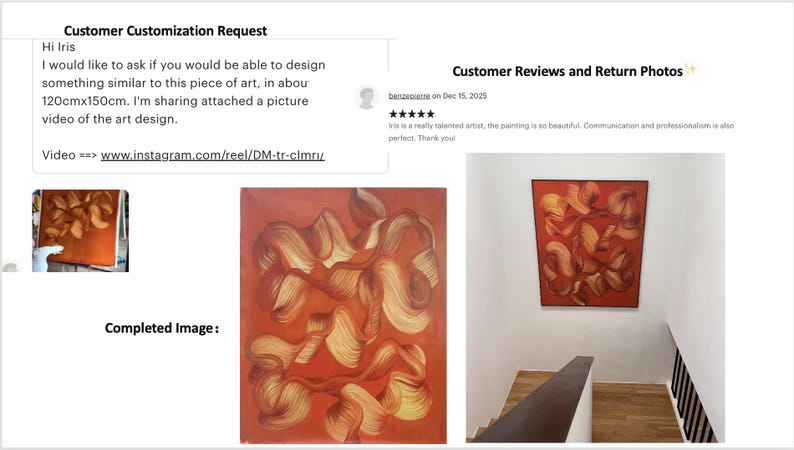Click the Completed Image label
Image resolution: width=794 pixels, height=450 pixels.
(x=162, y=329)
